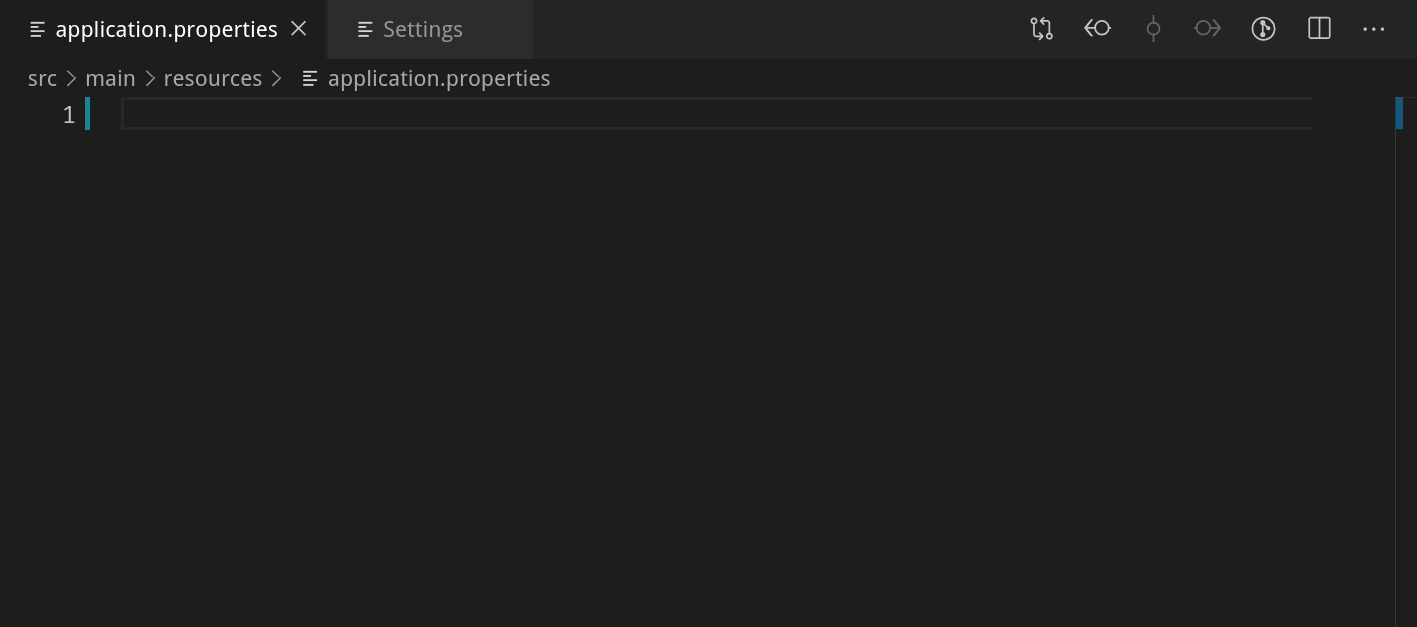The image size is (1417, 627).
Task: Select the next change arrow icon
Action: click(x=1207, y=28)
